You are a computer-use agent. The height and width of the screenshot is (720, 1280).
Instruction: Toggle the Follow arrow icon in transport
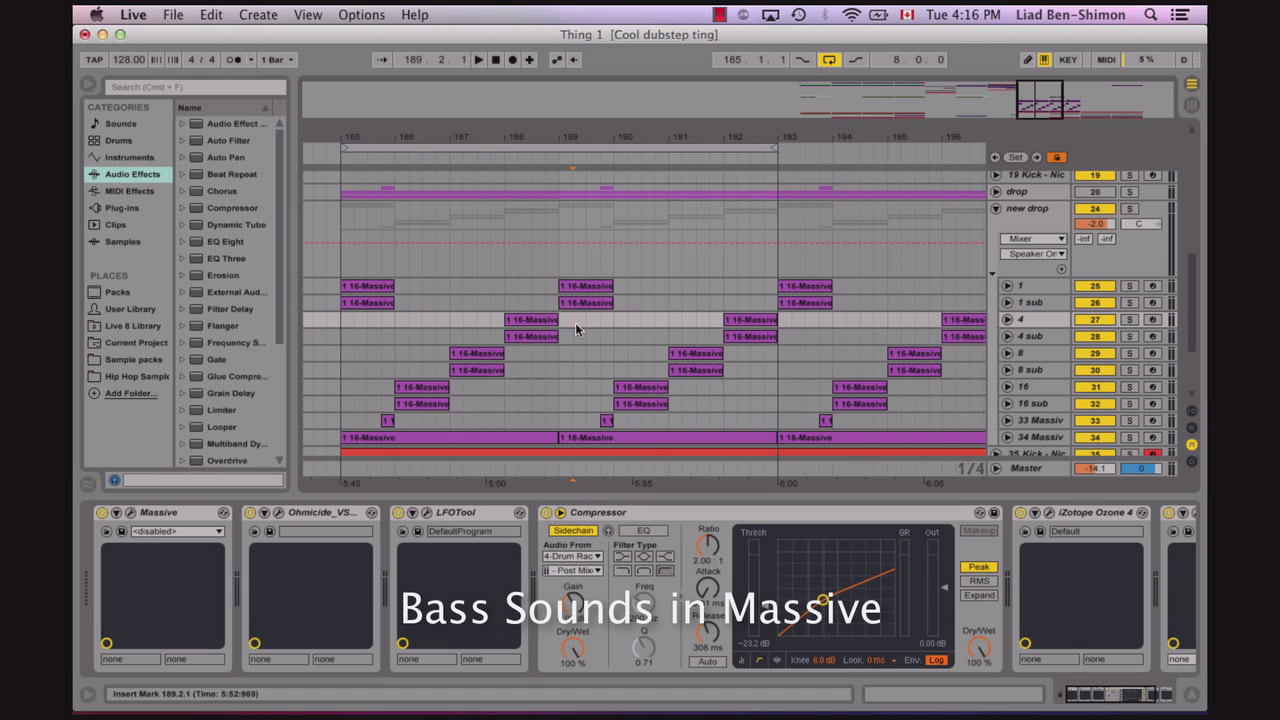pos(382,60)
